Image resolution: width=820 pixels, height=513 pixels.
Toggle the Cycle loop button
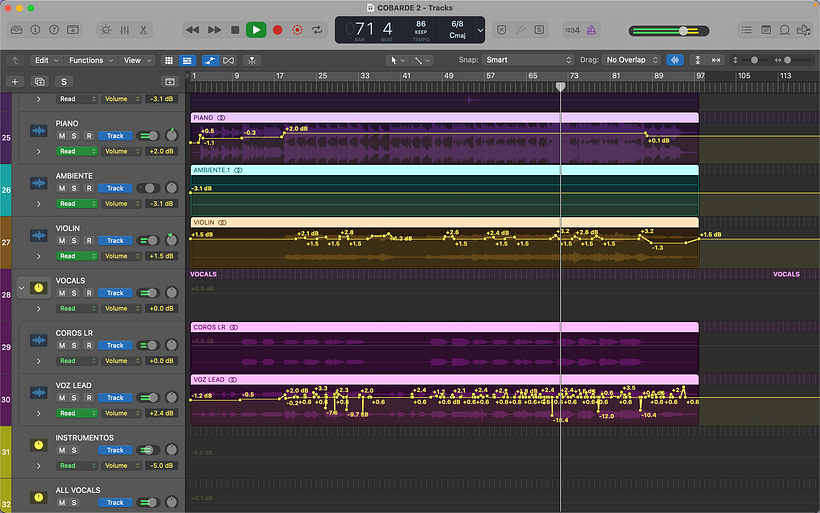coord(317,30)
